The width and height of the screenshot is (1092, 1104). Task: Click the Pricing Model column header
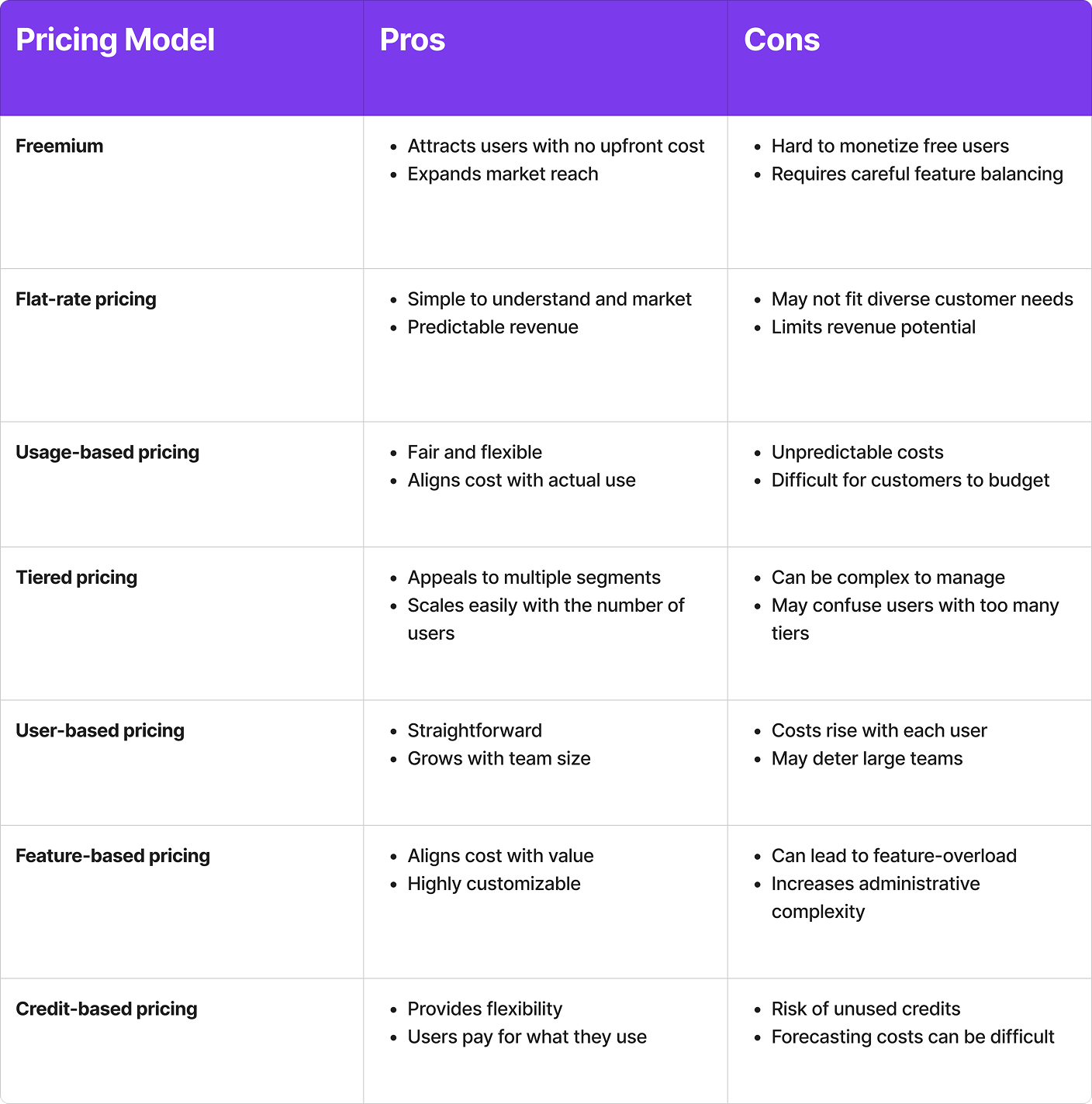coord(116,40)
